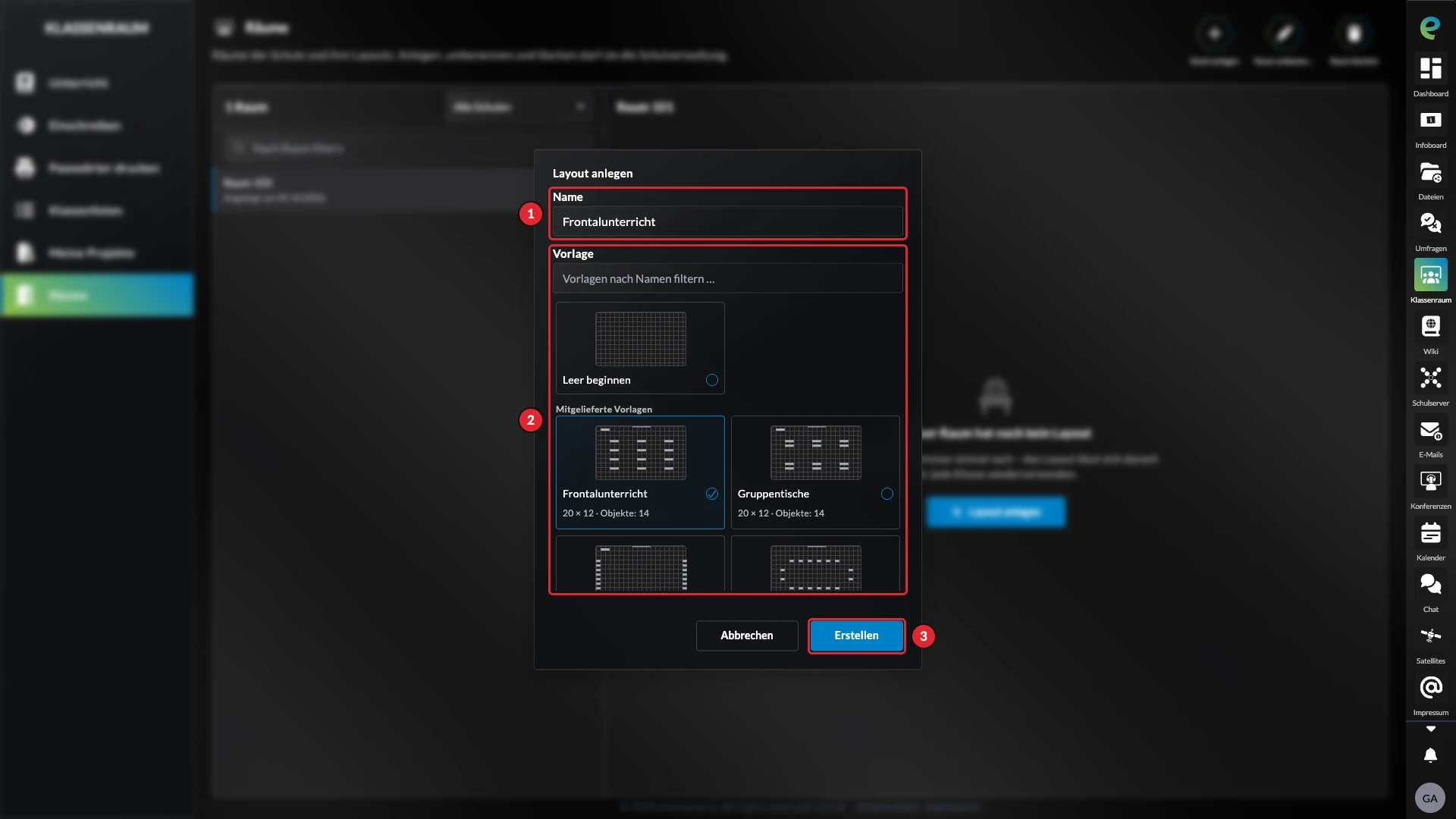Open the Chat icon
This screenshot has height=819, width=1456.
(1430, 585)
